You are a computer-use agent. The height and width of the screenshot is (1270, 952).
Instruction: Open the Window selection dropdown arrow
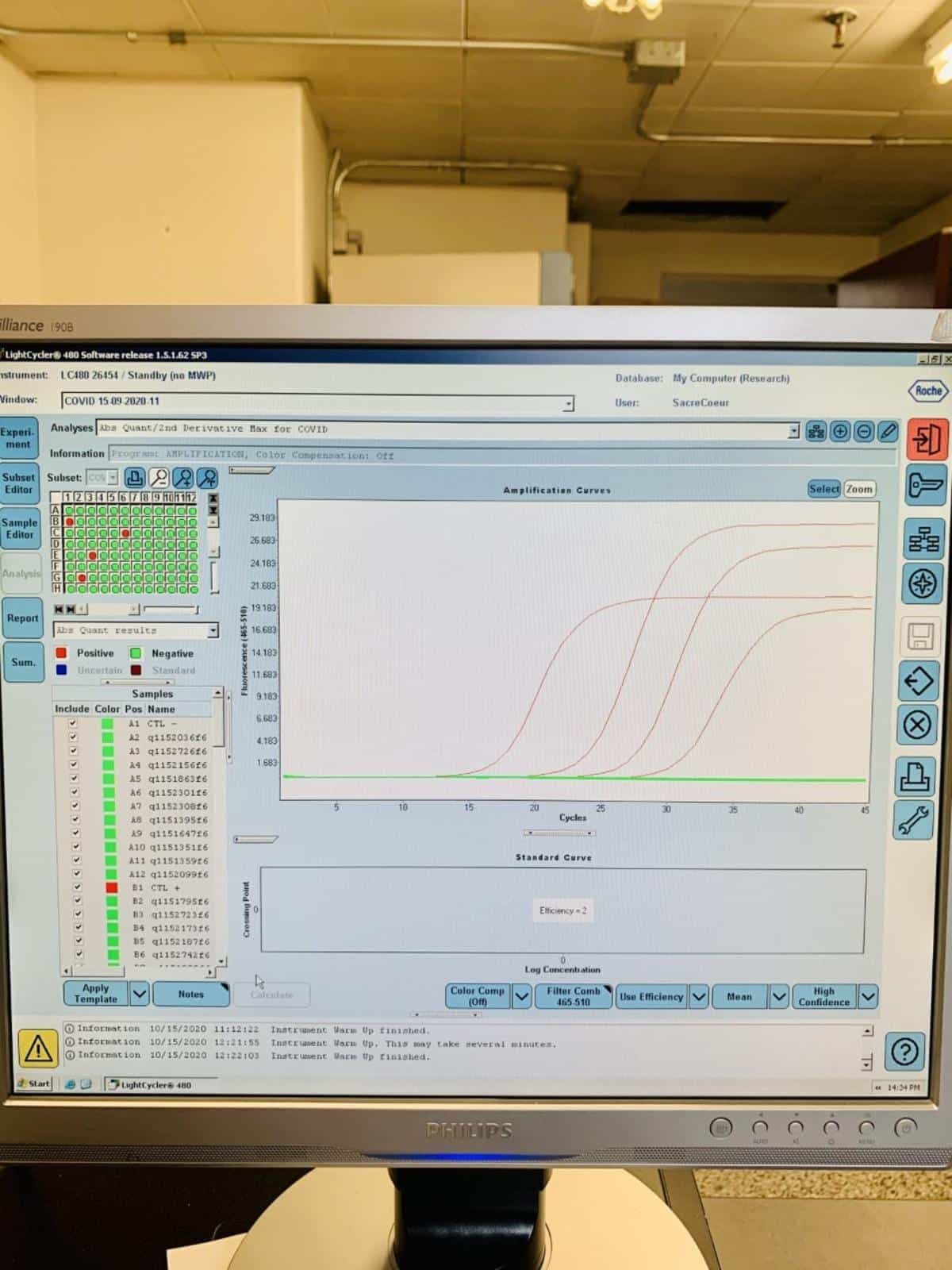(568, 404)
